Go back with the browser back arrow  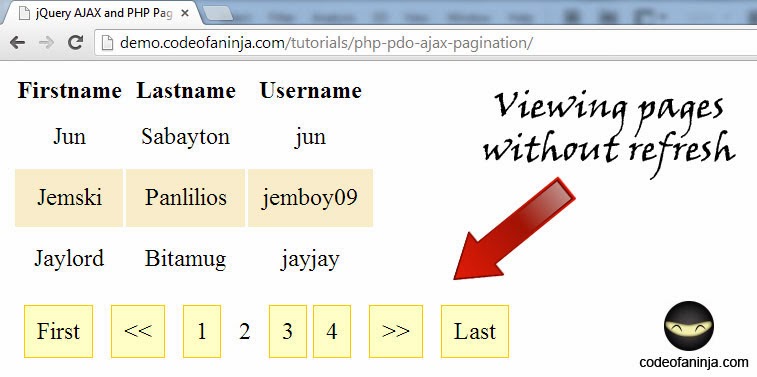tap(17, 42)
